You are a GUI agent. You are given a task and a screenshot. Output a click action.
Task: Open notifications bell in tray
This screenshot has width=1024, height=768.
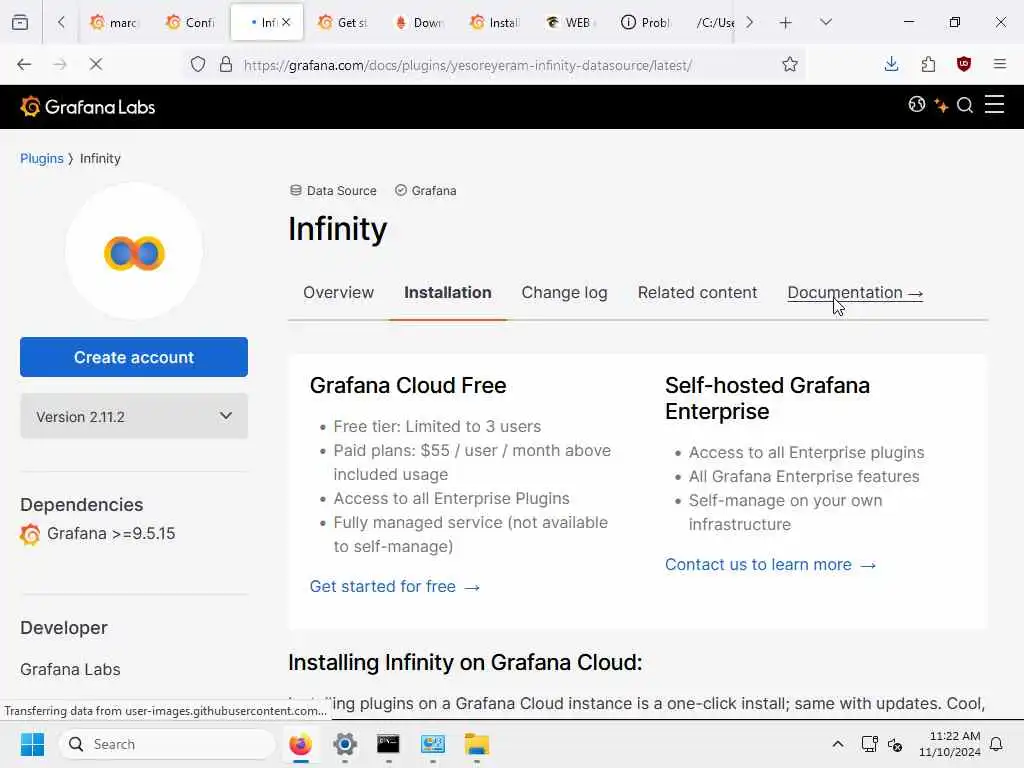click(996, 744)
